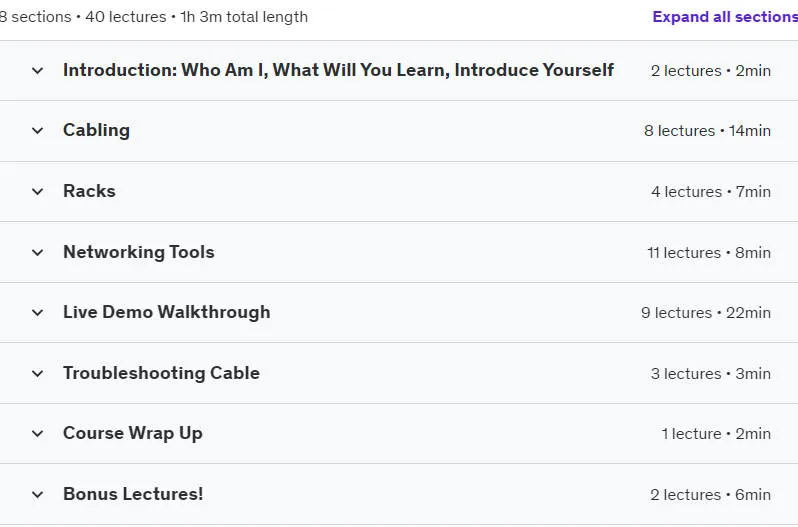
Task: Click the 11 lectures • 8min label
Action: point(709,253)
